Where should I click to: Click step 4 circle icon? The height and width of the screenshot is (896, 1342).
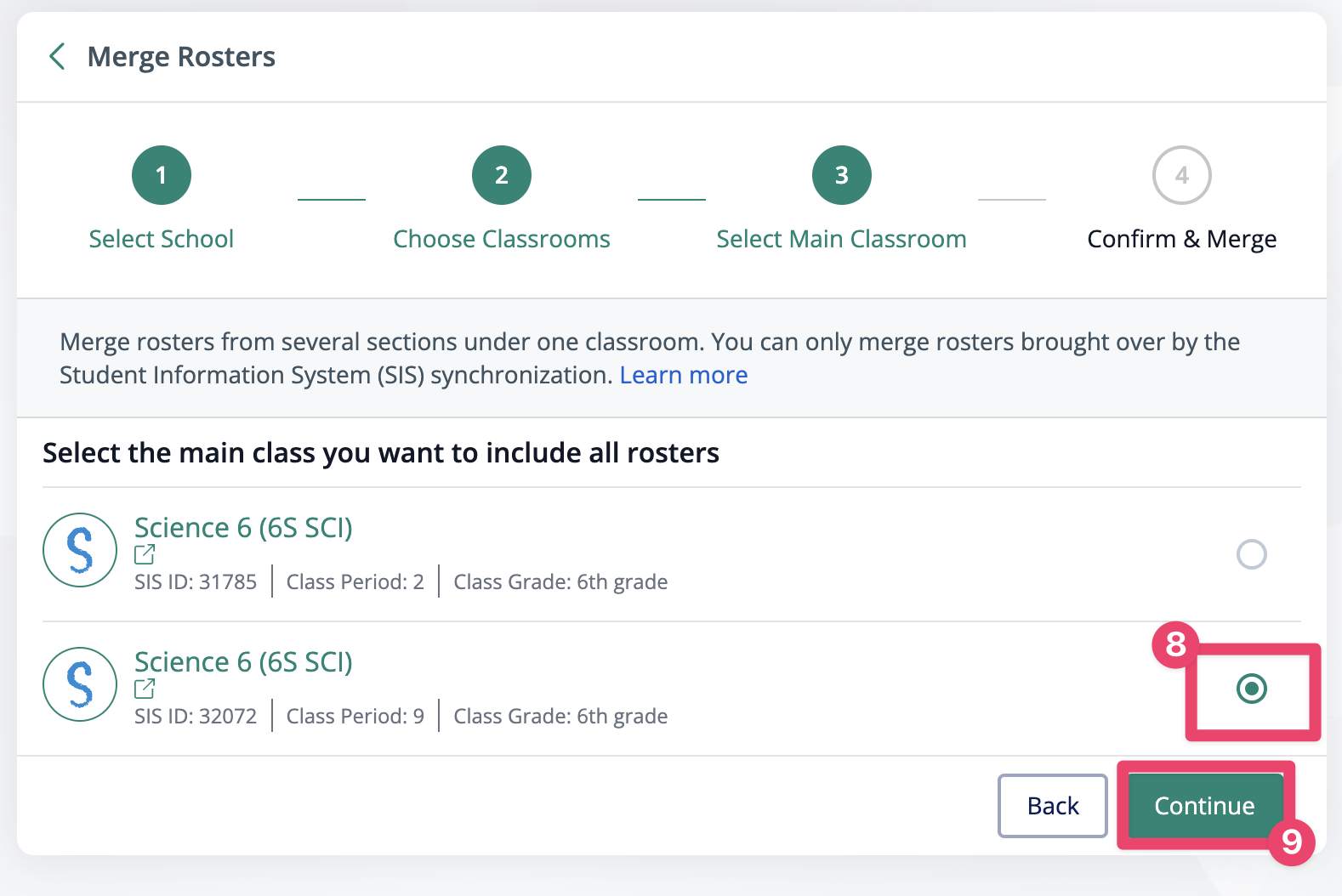click(1182, 175)
